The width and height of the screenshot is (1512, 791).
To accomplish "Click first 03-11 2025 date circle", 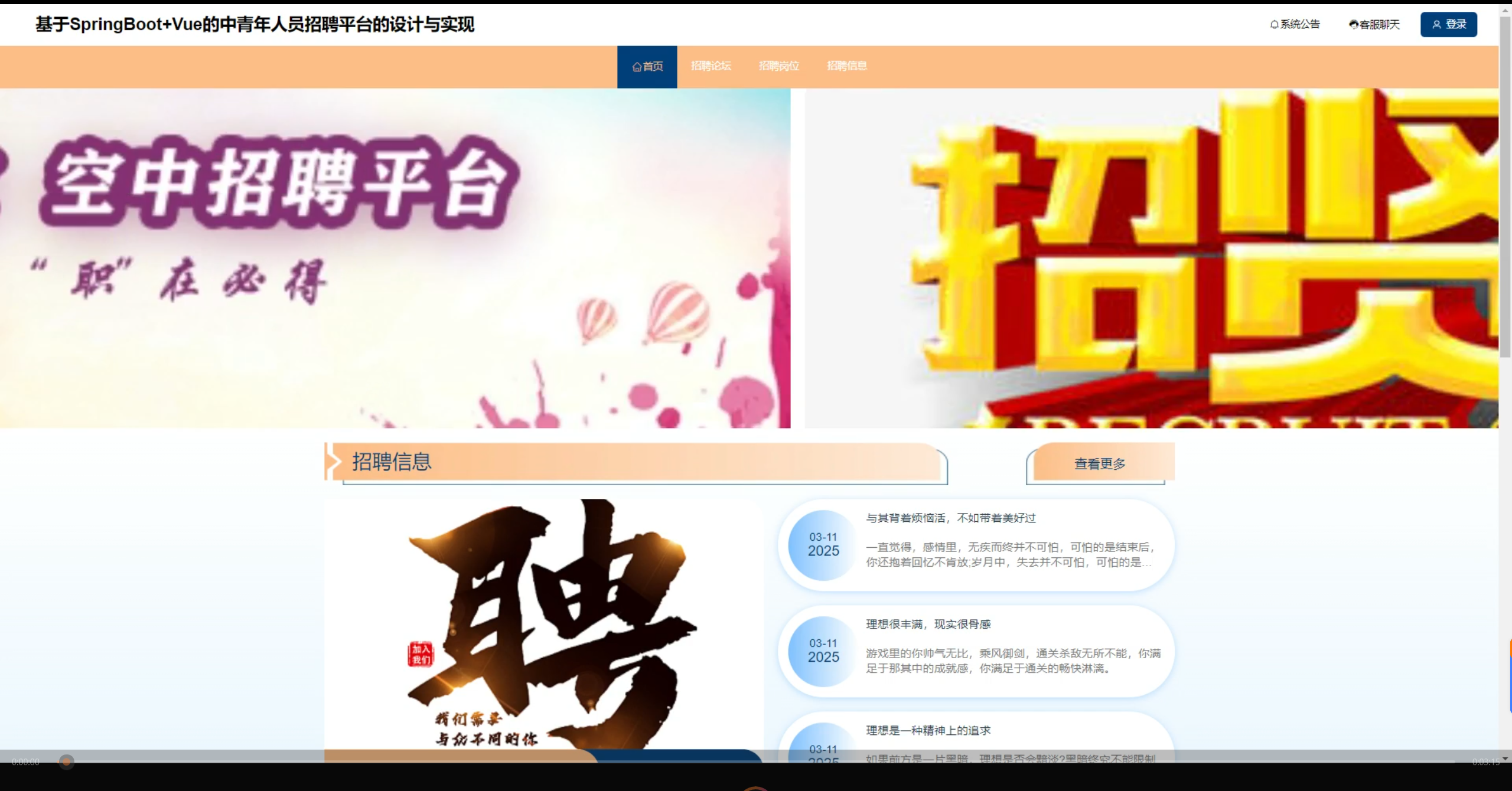I will pyautogui.click(x=823, y=545).
